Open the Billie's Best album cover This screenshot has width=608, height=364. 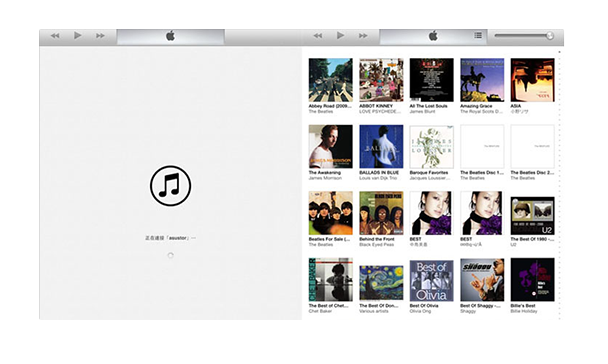[x=532, y=279]
